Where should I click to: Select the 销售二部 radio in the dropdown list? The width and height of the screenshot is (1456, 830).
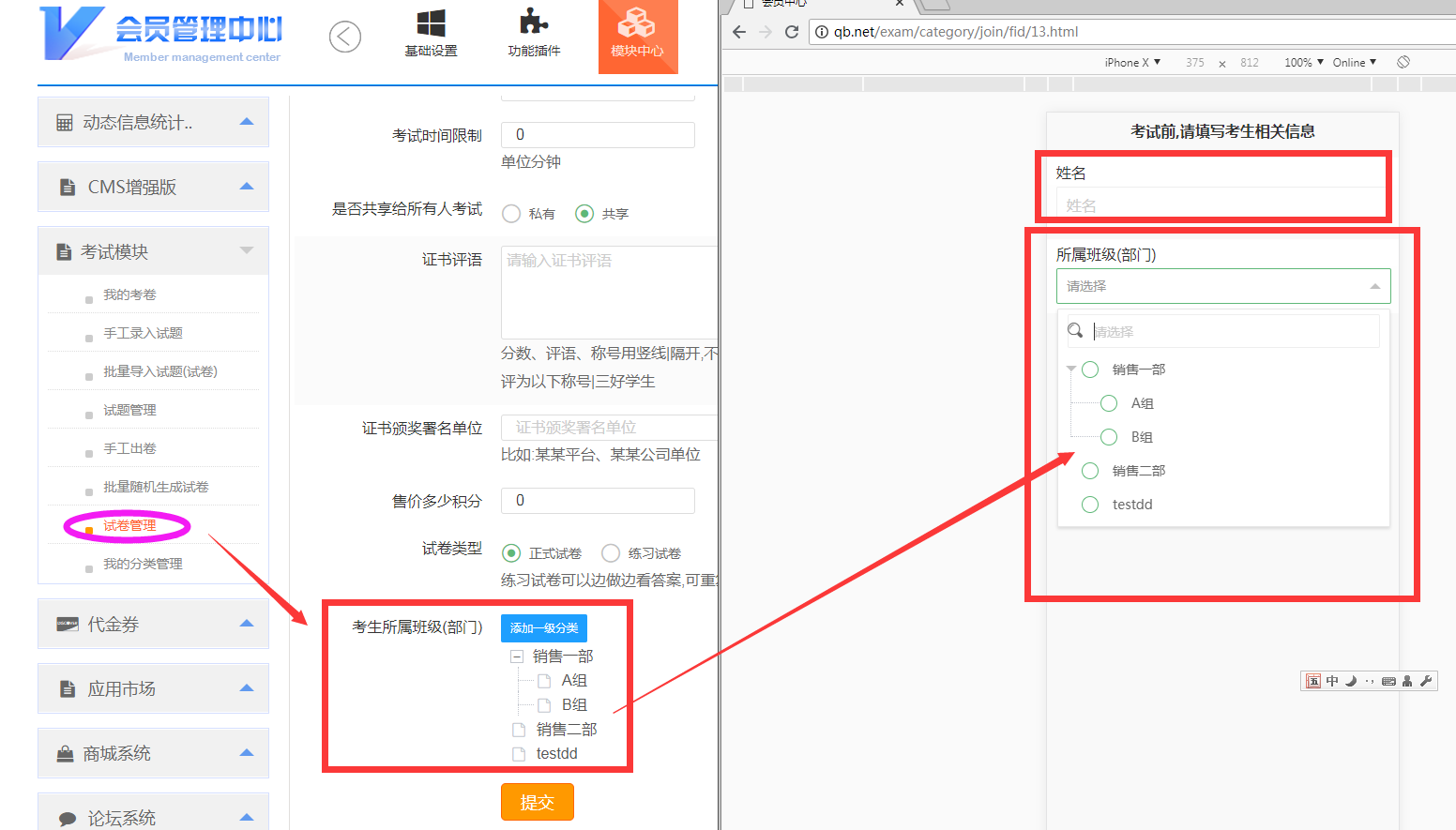click(1090, 471)
